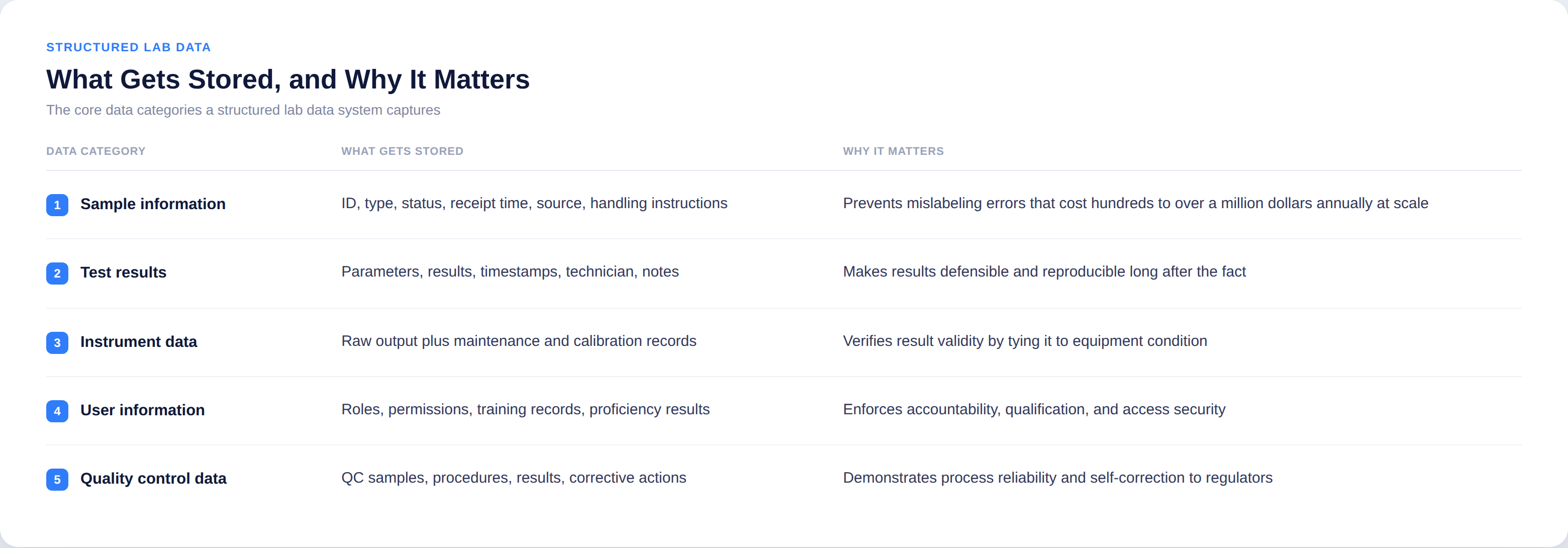Screen dimensions: 1568x548
Task: Click the main title What Gets Stored
Action: tap(288, 79)
